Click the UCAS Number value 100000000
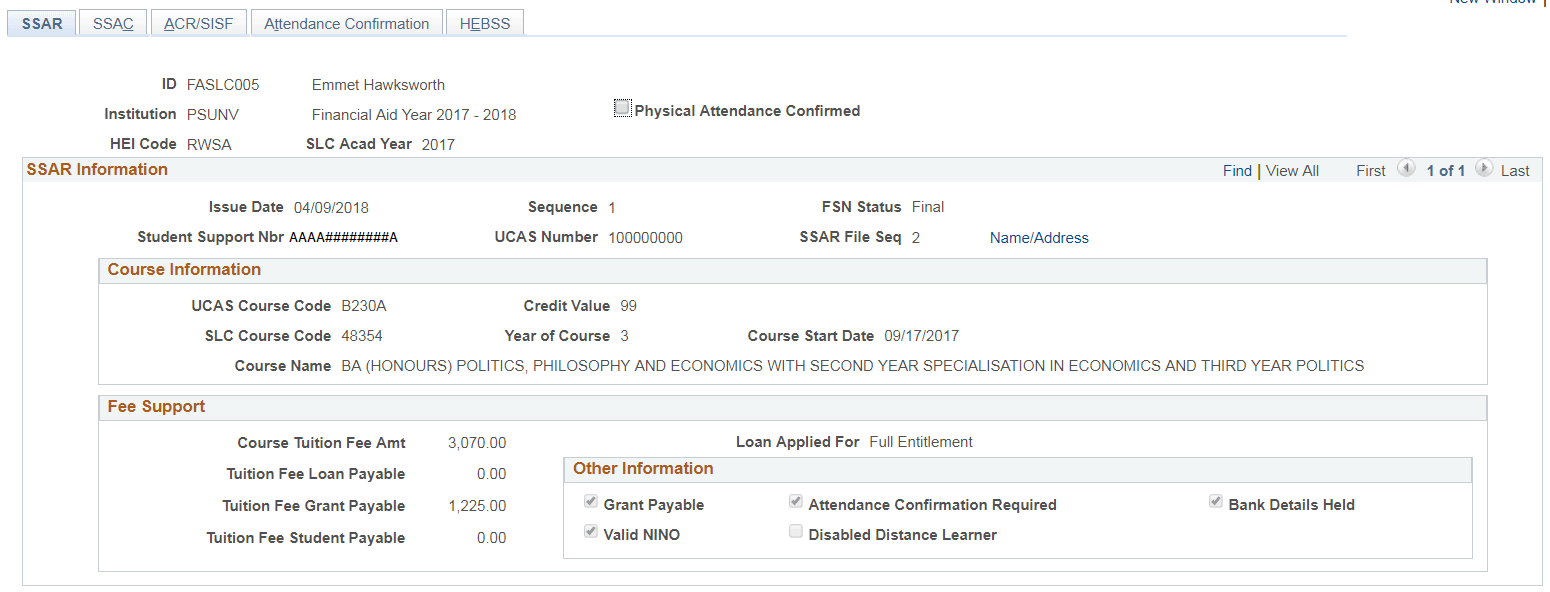 [x=645, y=237]
